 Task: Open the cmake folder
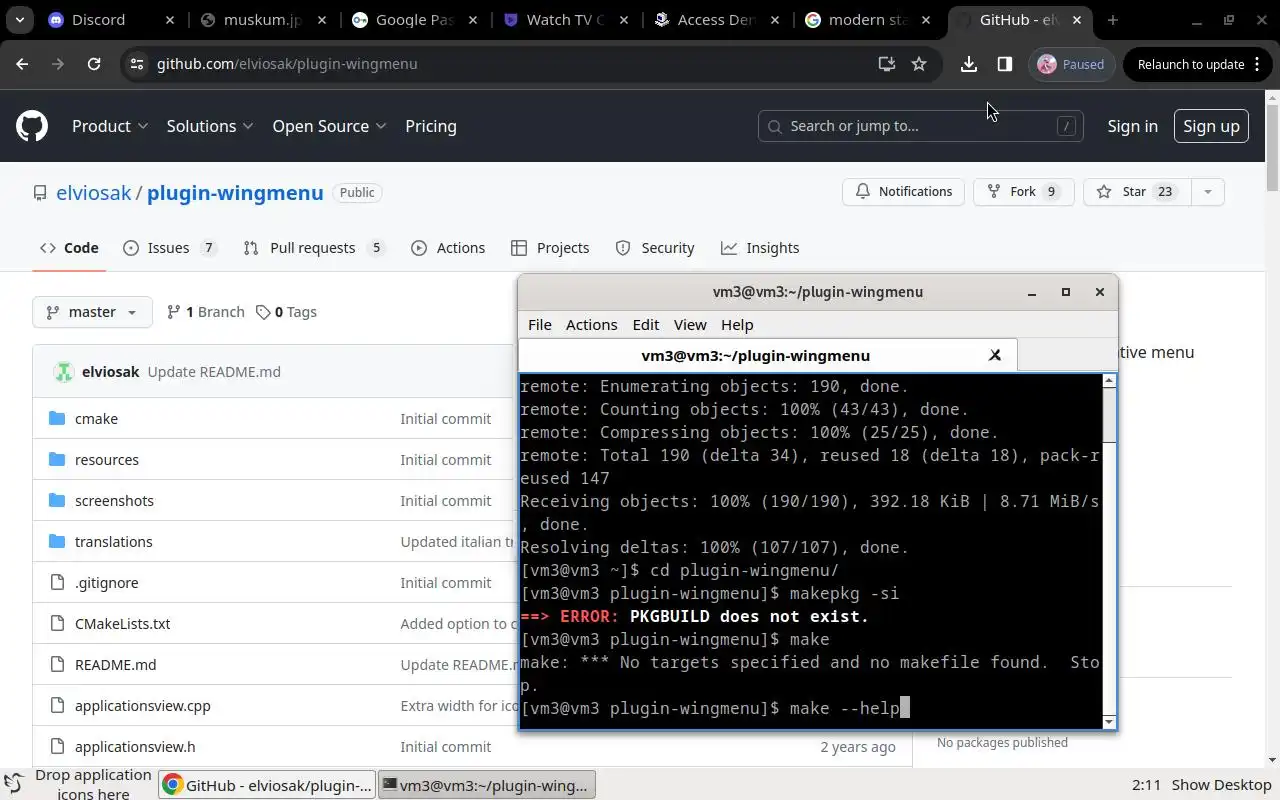[x=96, y=419]
